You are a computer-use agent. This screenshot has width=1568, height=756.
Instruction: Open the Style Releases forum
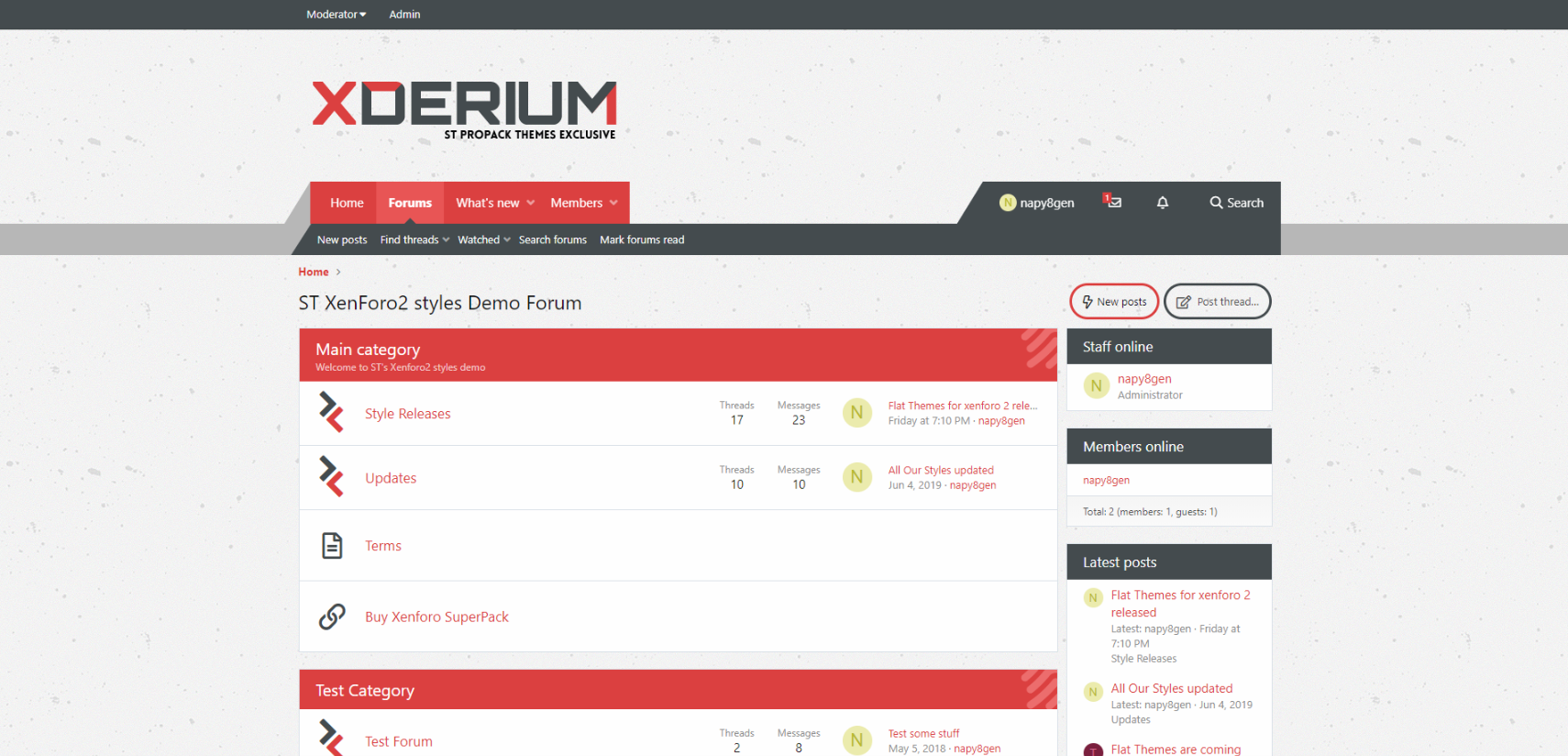click(x=408, y=414)
